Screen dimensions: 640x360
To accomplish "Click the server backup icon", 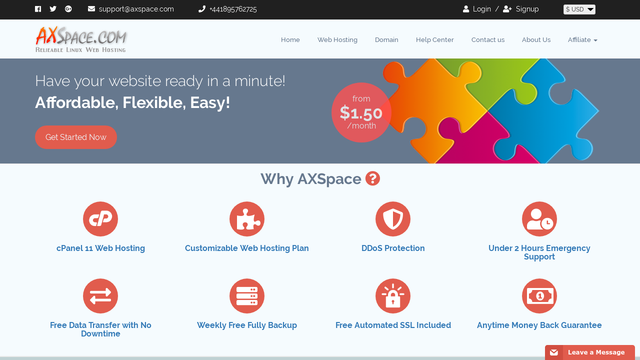I will [x=247, y=296].
